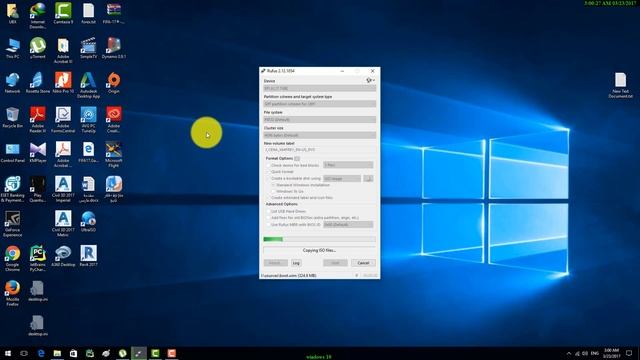Open the Action Center notifications

629,353
